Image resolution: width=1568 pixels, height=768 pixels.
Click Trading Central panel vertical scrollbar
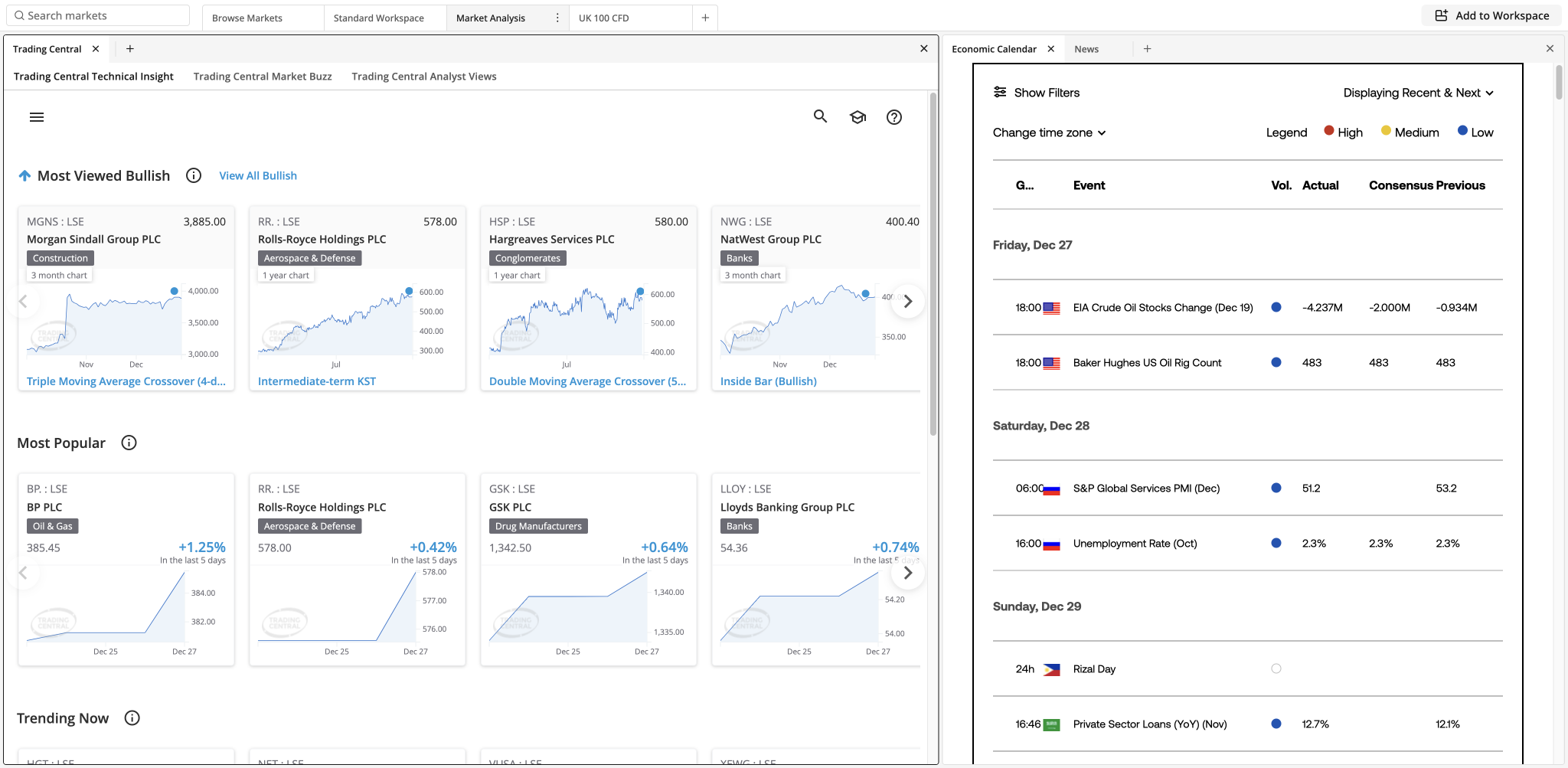(933, 264)
